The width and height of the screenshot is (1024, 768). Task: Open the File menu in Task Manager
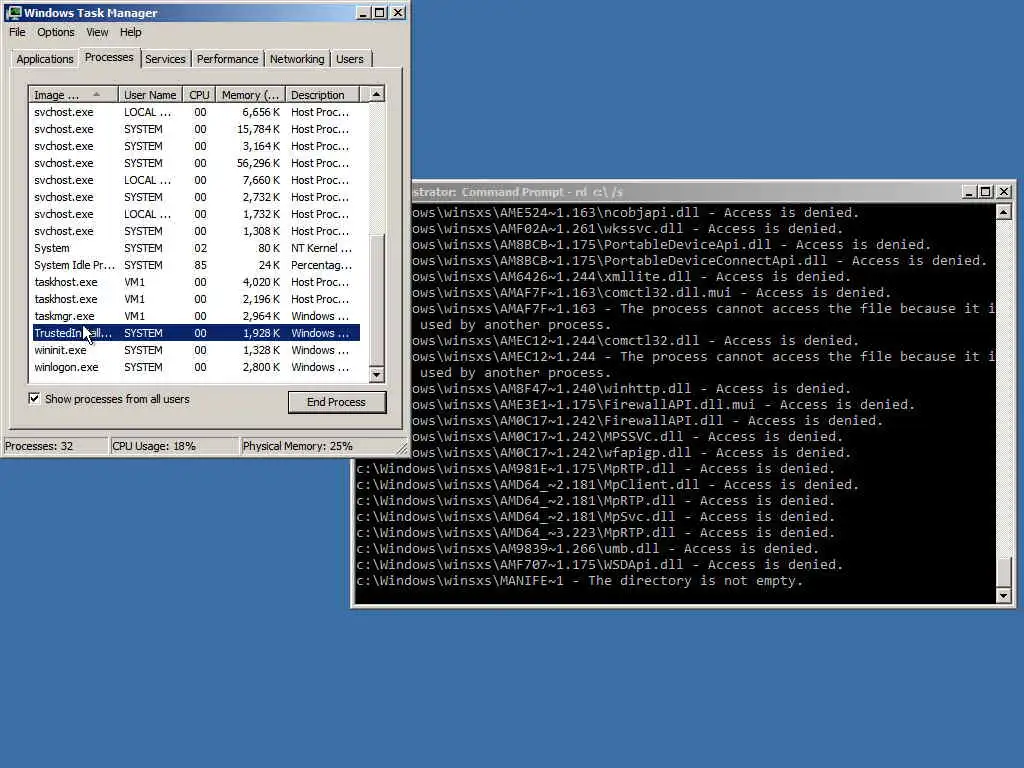click(17, 32)
